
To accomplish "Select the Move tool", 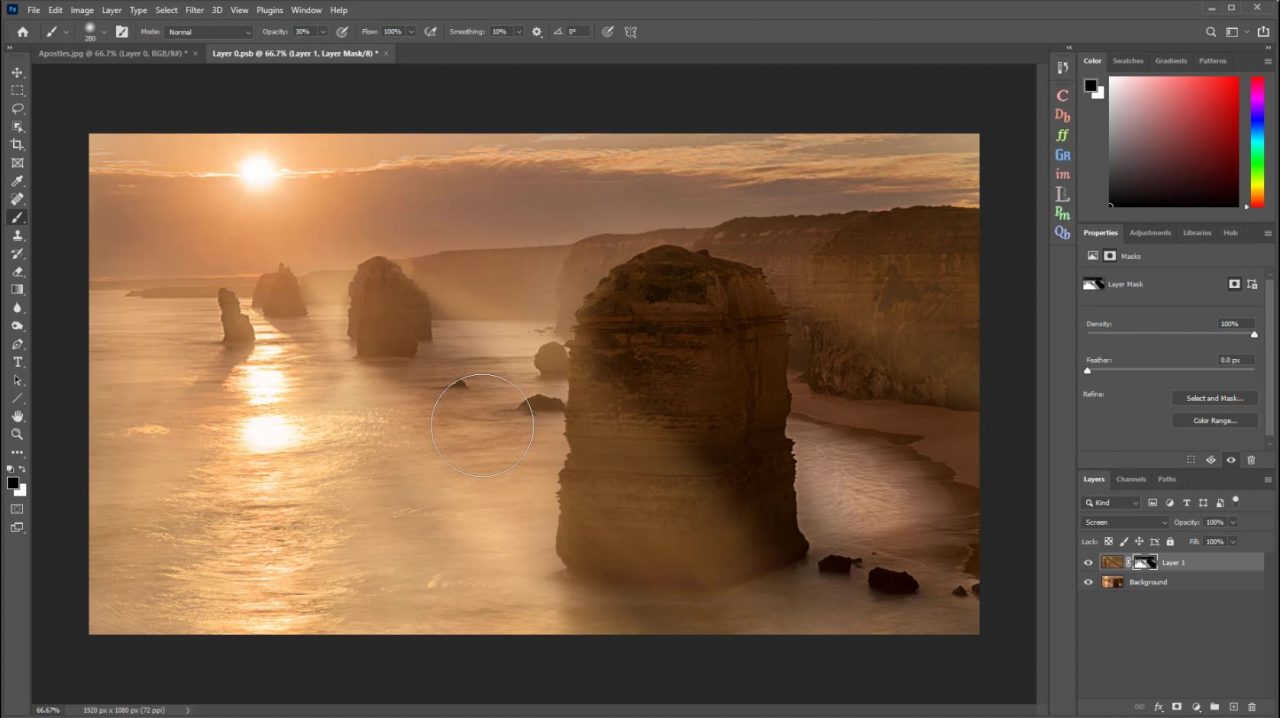I will (16, 72).
